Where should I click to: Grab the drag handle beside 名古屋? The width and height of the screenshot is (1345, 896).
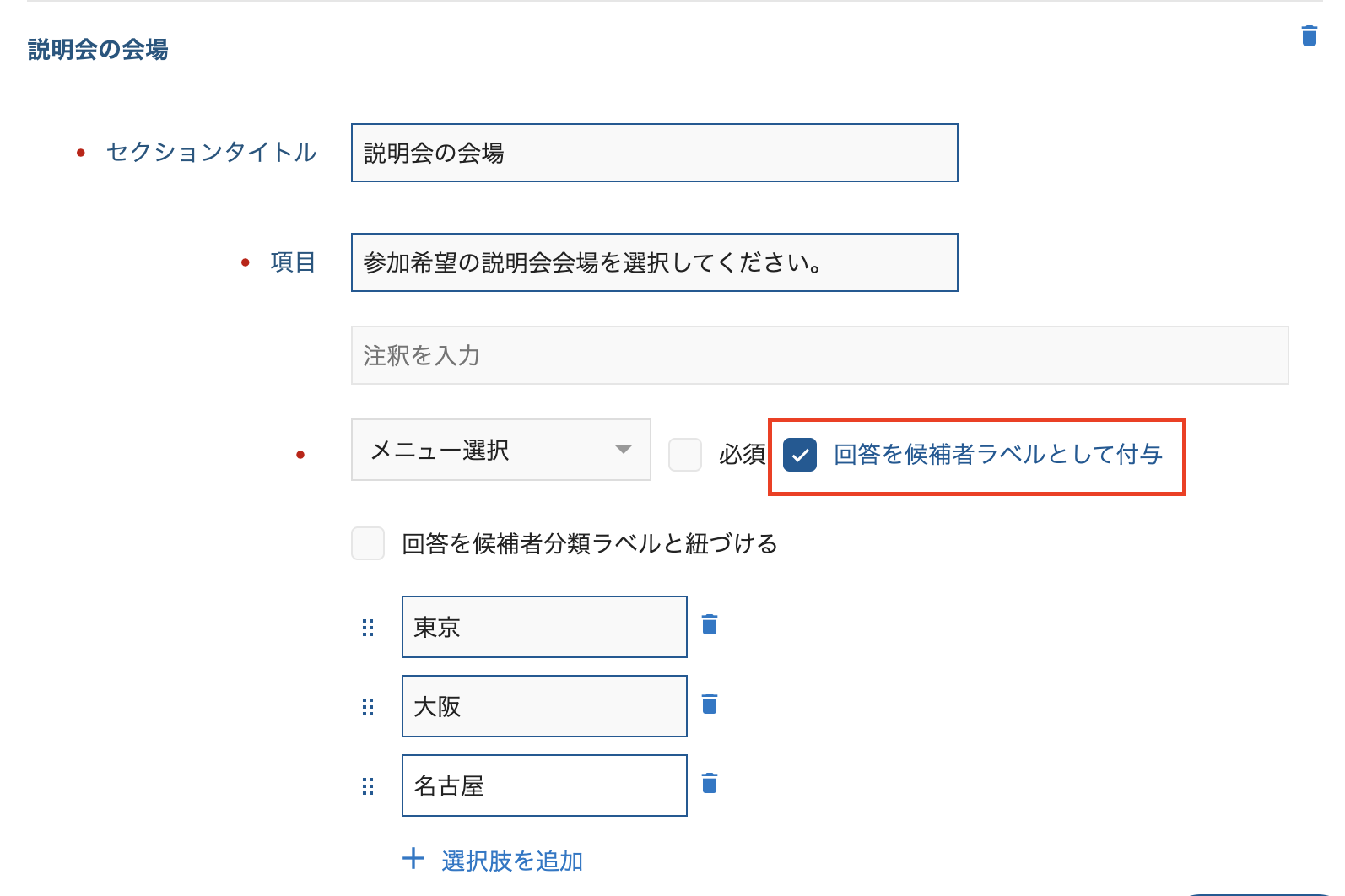point(368,786)
